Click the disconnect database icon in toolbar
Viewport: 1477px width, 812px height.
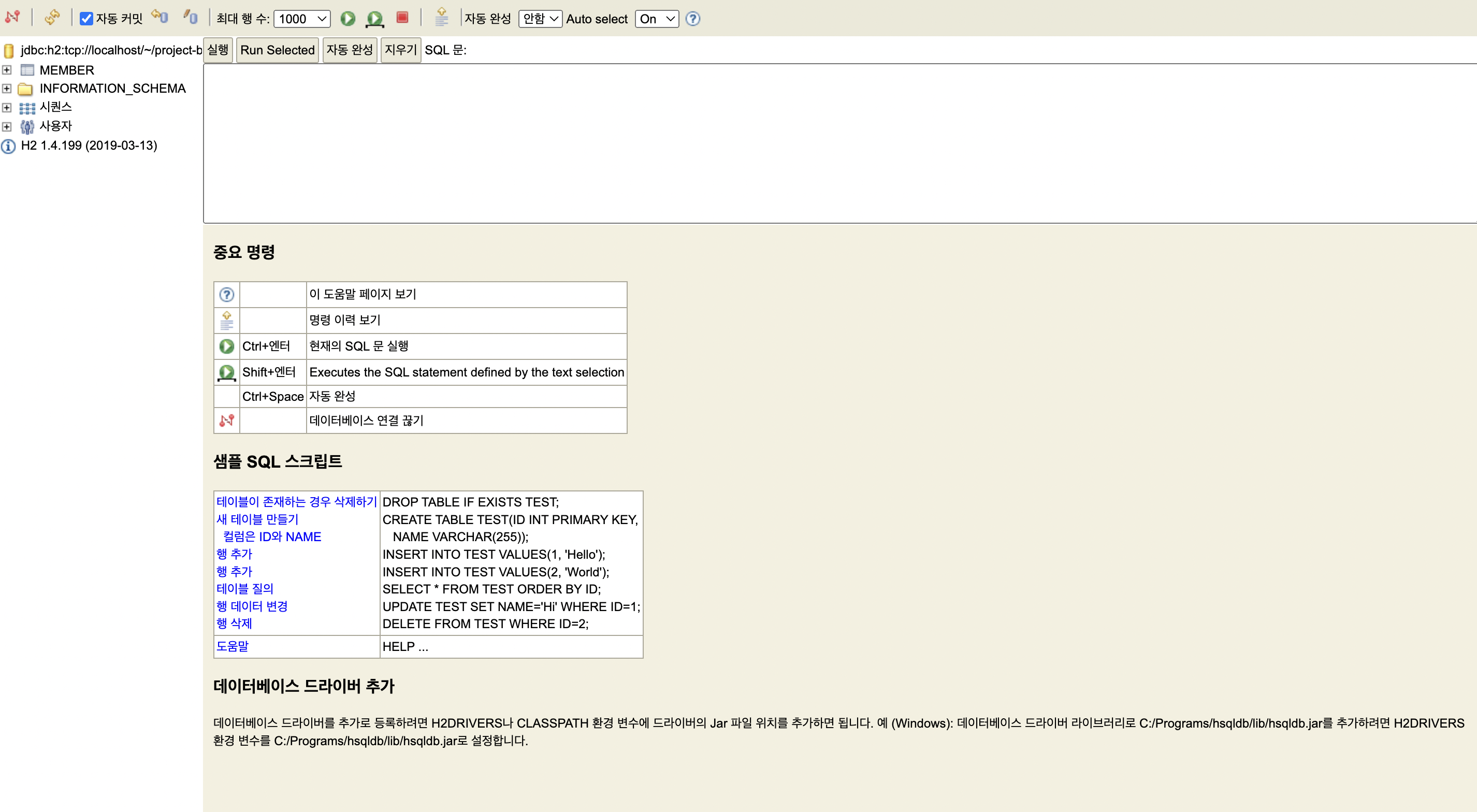tap(12, 18)
